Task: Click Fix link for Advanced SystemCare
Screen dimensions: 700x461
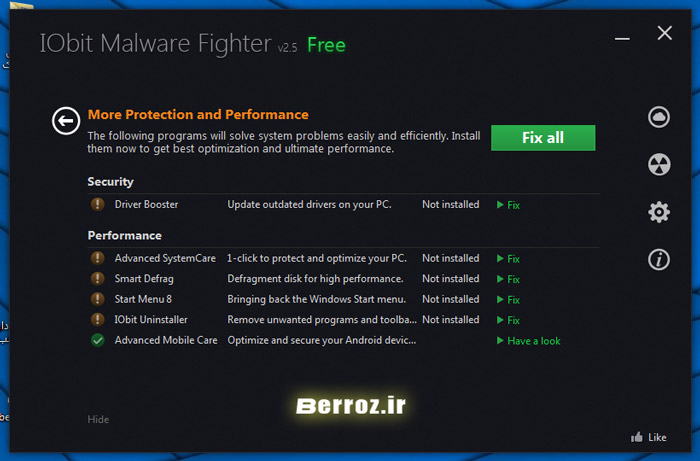Action: coord(509,259)
